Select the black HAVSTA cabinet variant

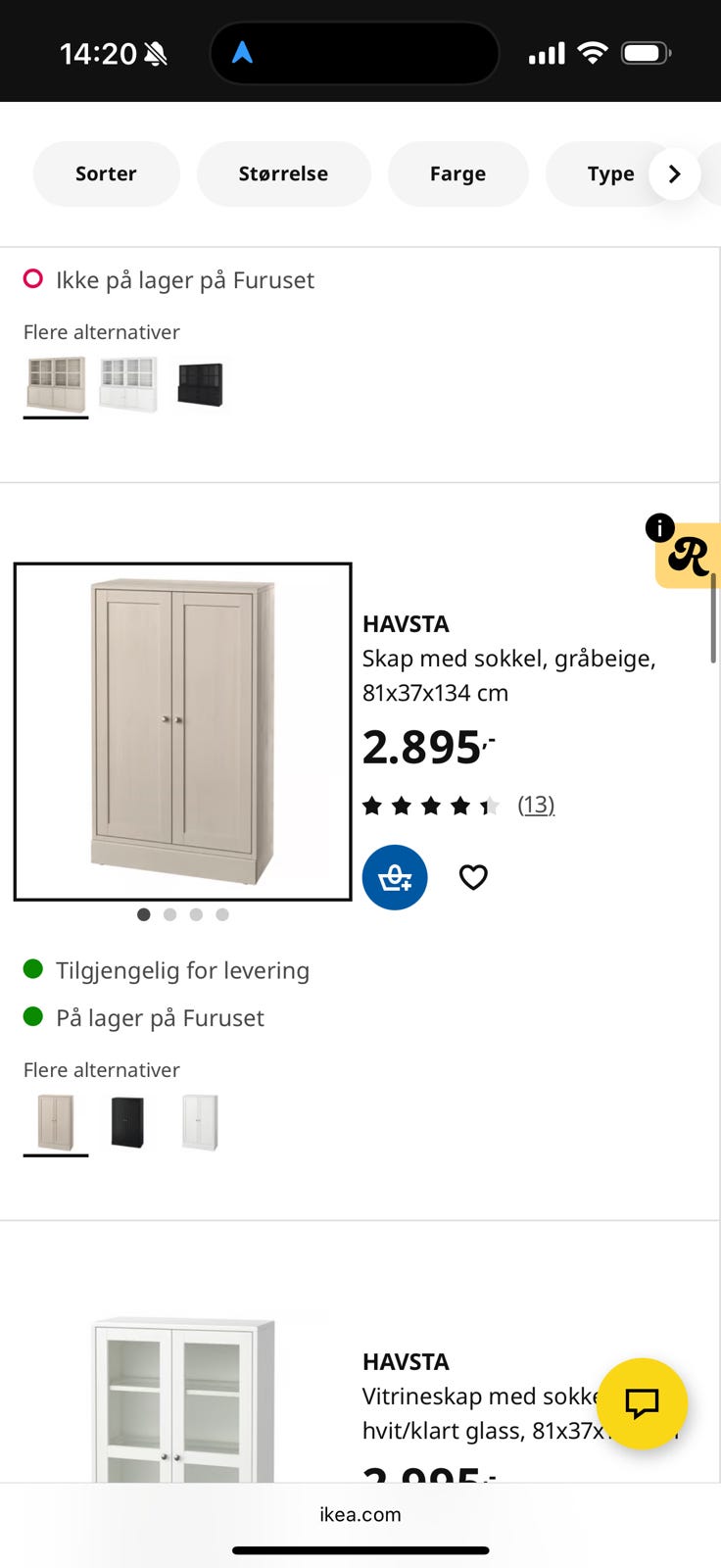coord(127,1122)
